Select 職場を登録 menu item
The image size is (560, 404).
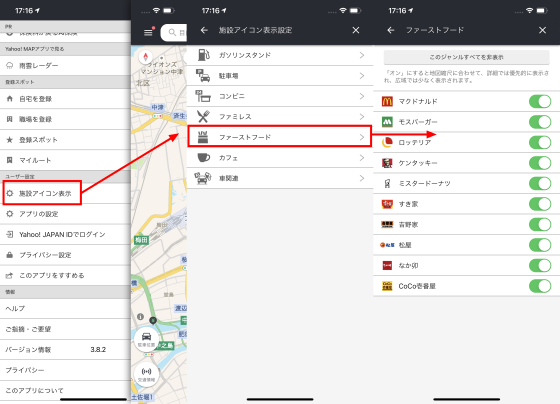click(65, 119)
